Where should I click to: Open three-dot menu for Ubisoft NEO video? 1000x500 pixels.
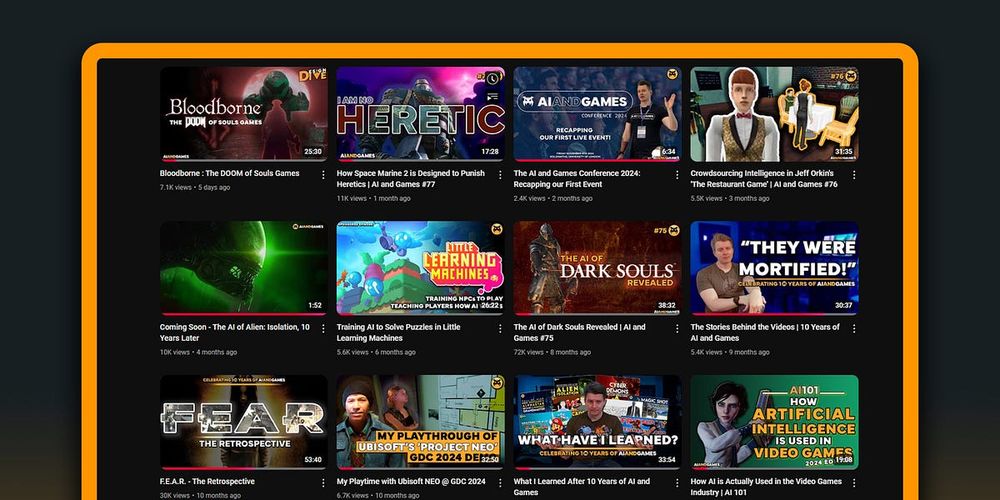click(x=500, y=483)
